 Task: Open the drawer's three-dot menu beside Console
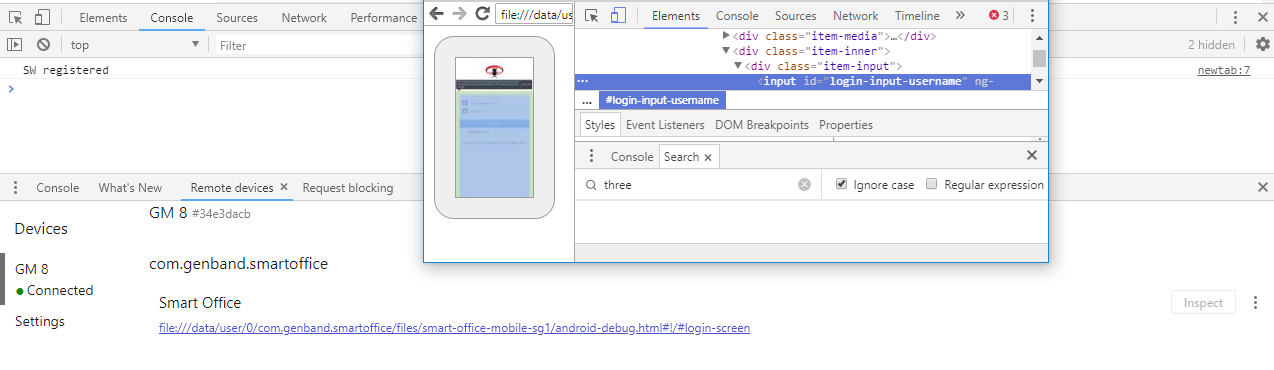coord(15,187)
